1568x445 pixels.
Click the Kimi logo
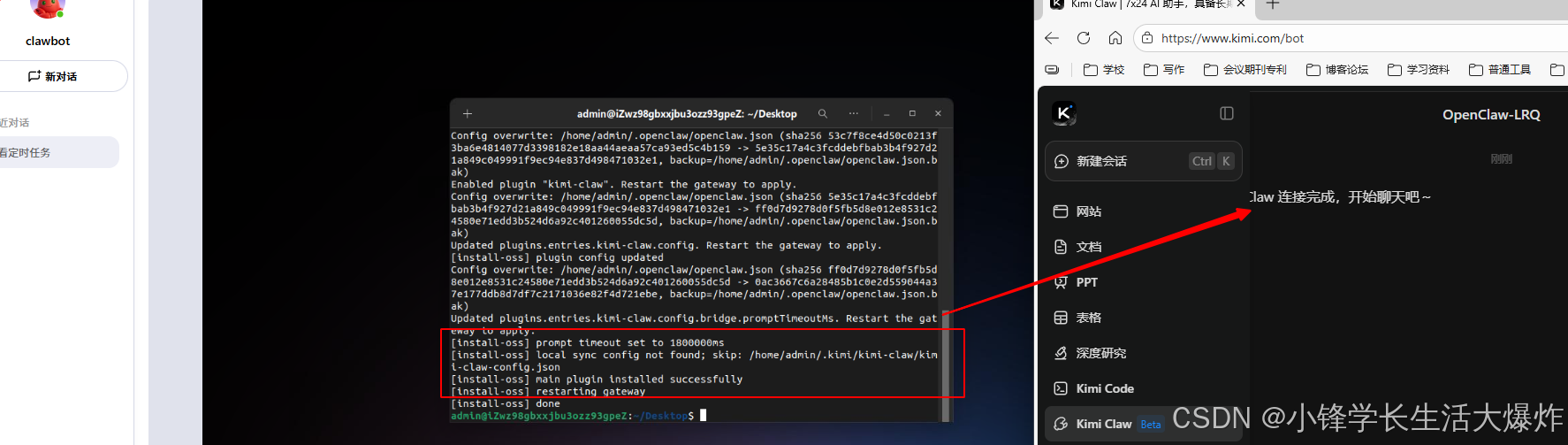(x=1064, y=113)
